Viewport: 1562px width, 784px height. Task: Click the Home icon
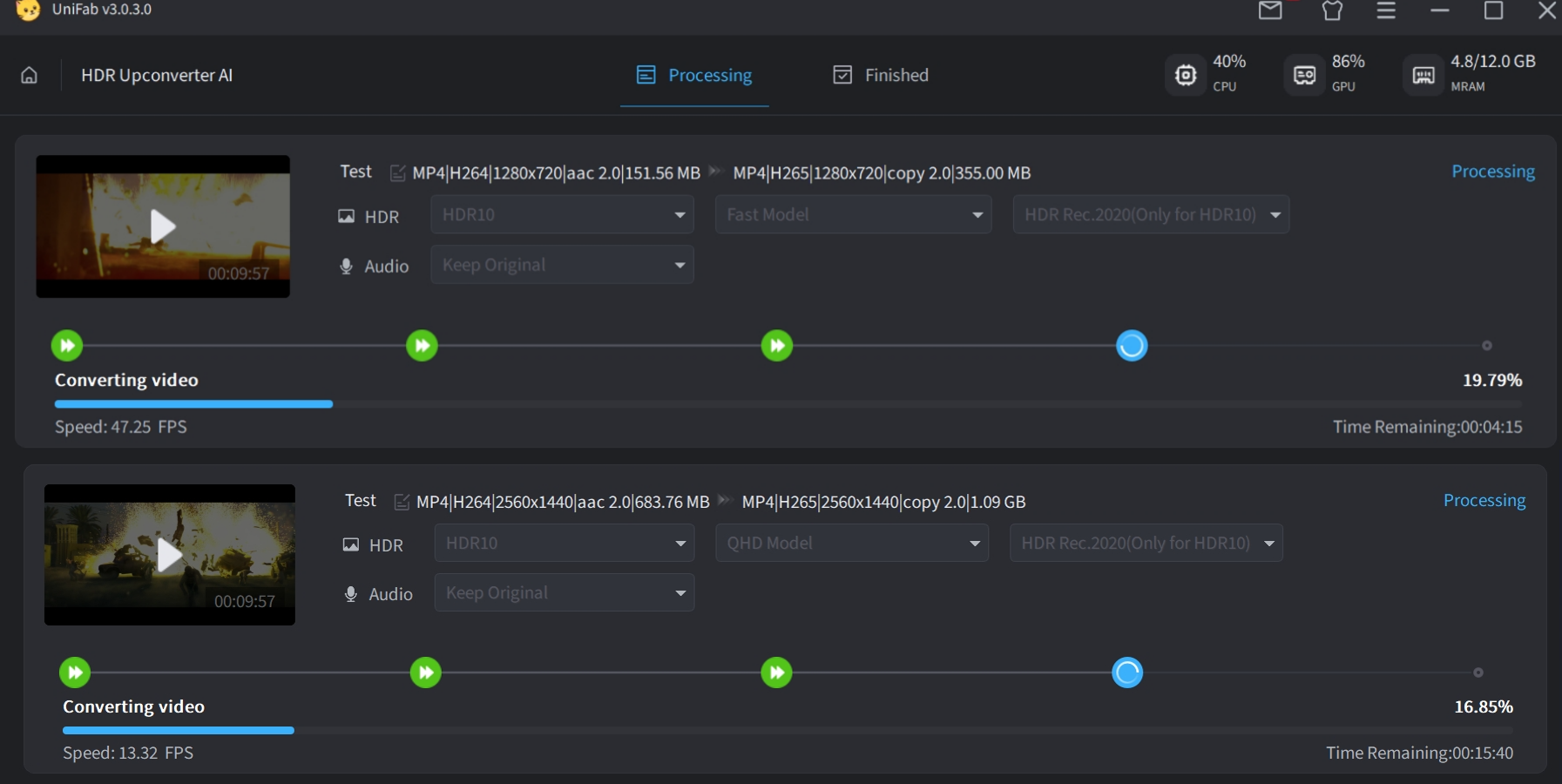(x=29, y=76)
